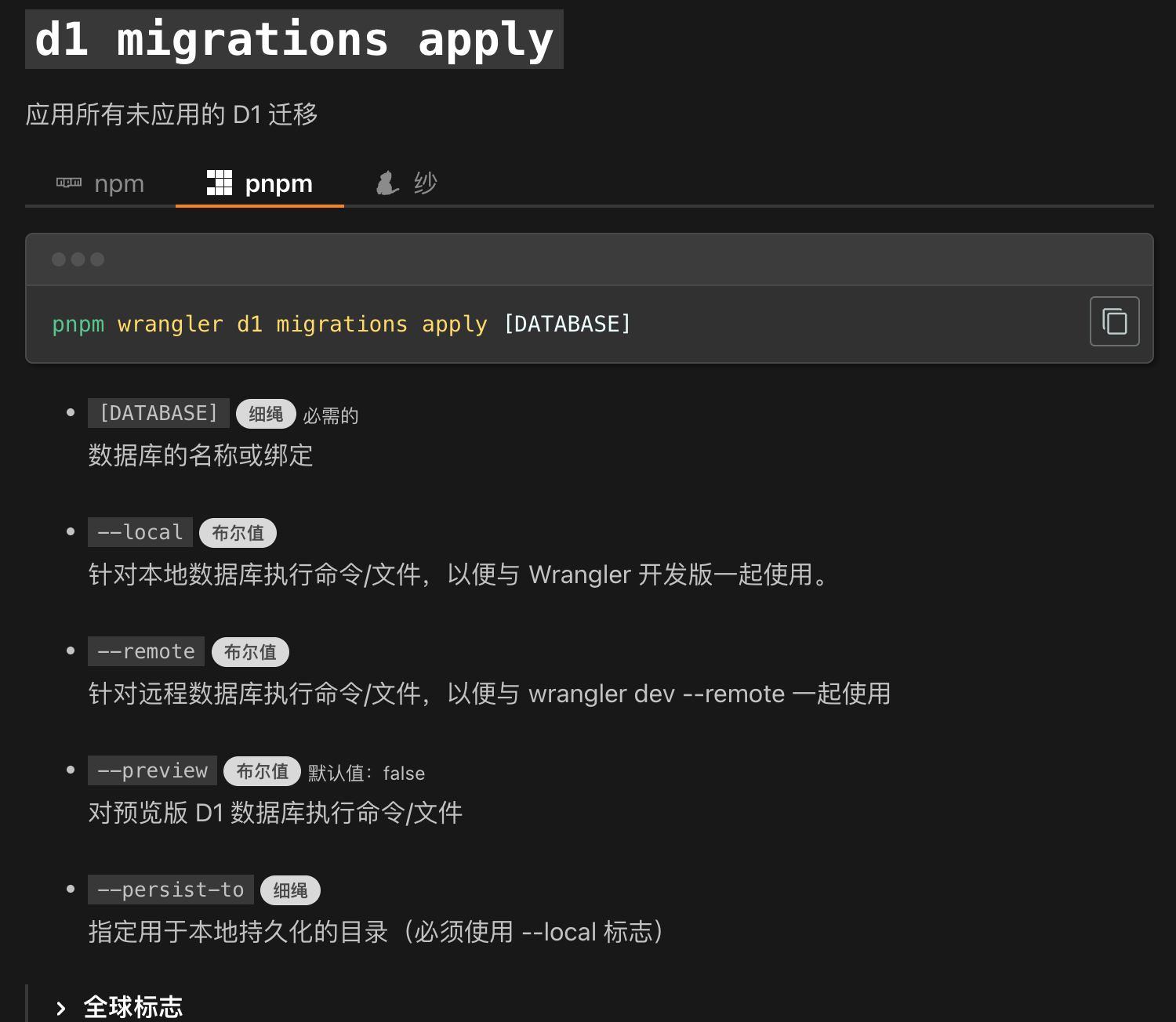1176x1022 pixels.
Task: Switch to the 纱 (yarn) tab
Action: tap(406, 183)
